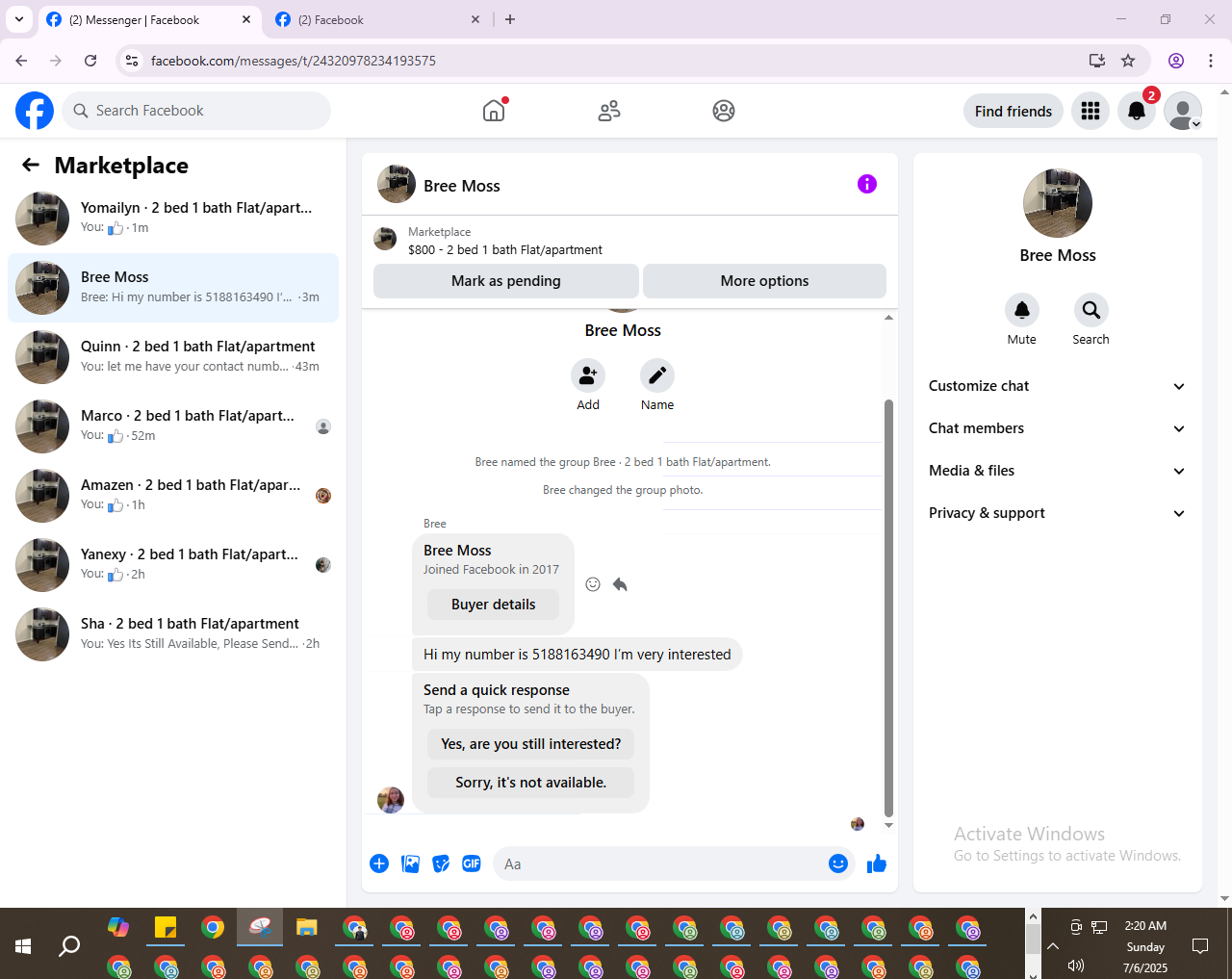Reply to Bree's message arrow icon
The width and height of the screenshot is (1232, 979).
coord(620,584)
